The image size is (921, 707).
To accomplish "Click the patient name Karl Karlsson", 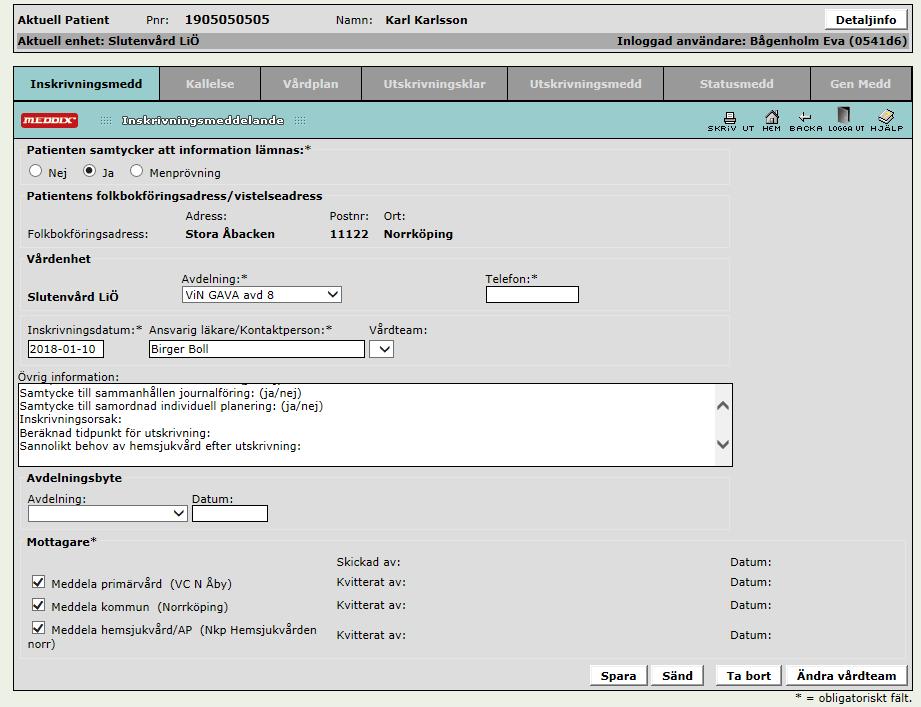I will pyautogui.click(x=426, y=20).
